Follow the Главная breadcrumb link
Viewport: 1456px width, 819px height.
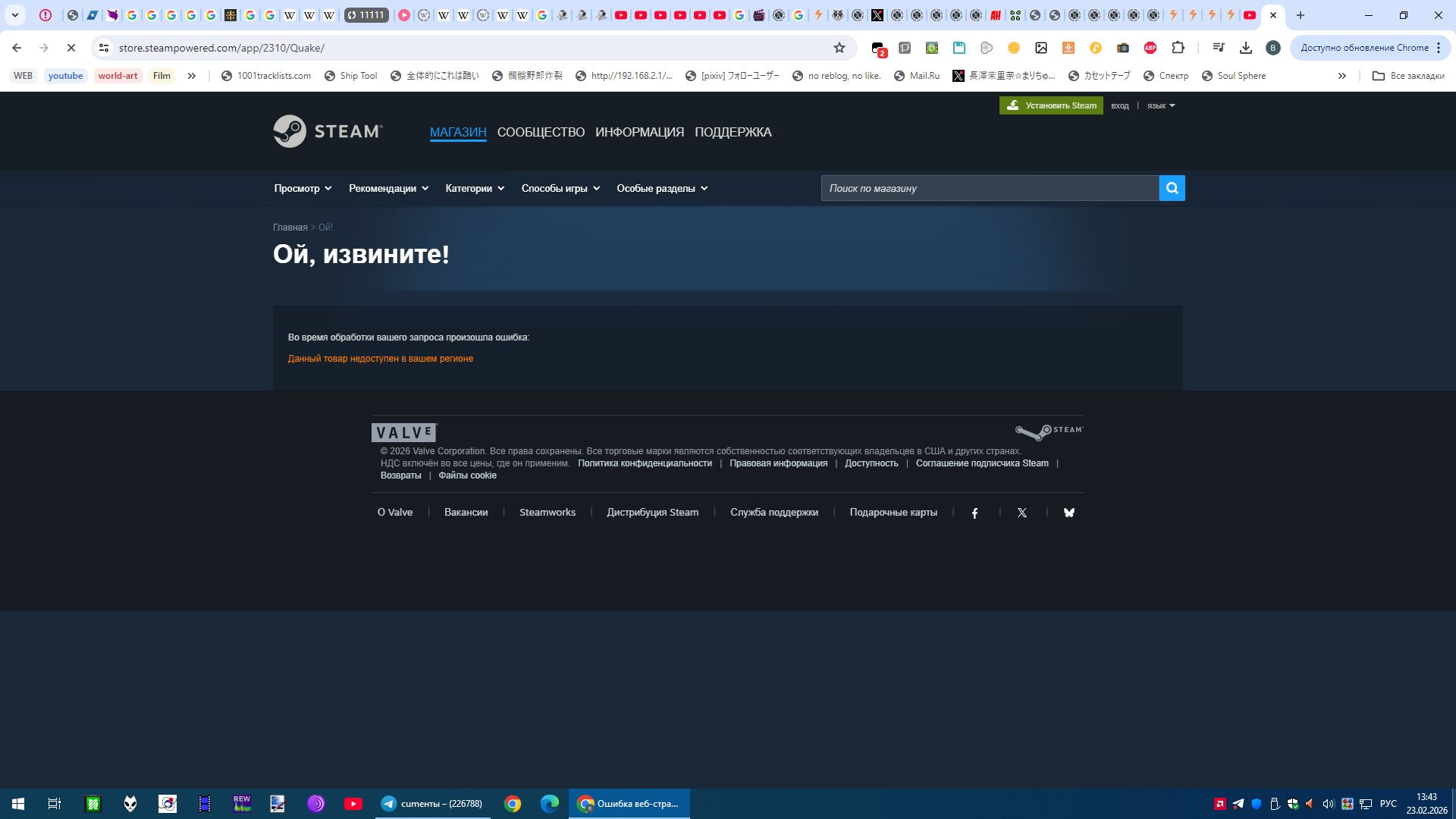[x=290, y=227]
